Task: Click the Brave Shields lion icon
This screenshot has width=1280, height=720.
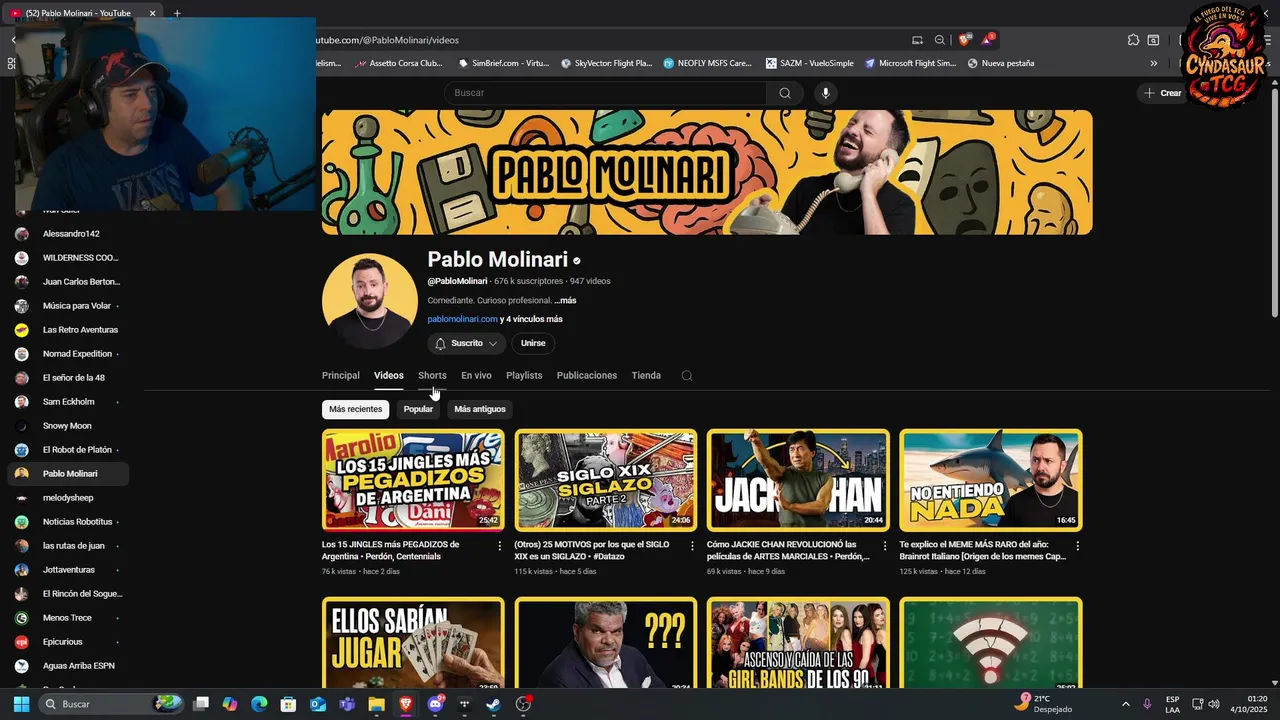Action: click(964, 40)
